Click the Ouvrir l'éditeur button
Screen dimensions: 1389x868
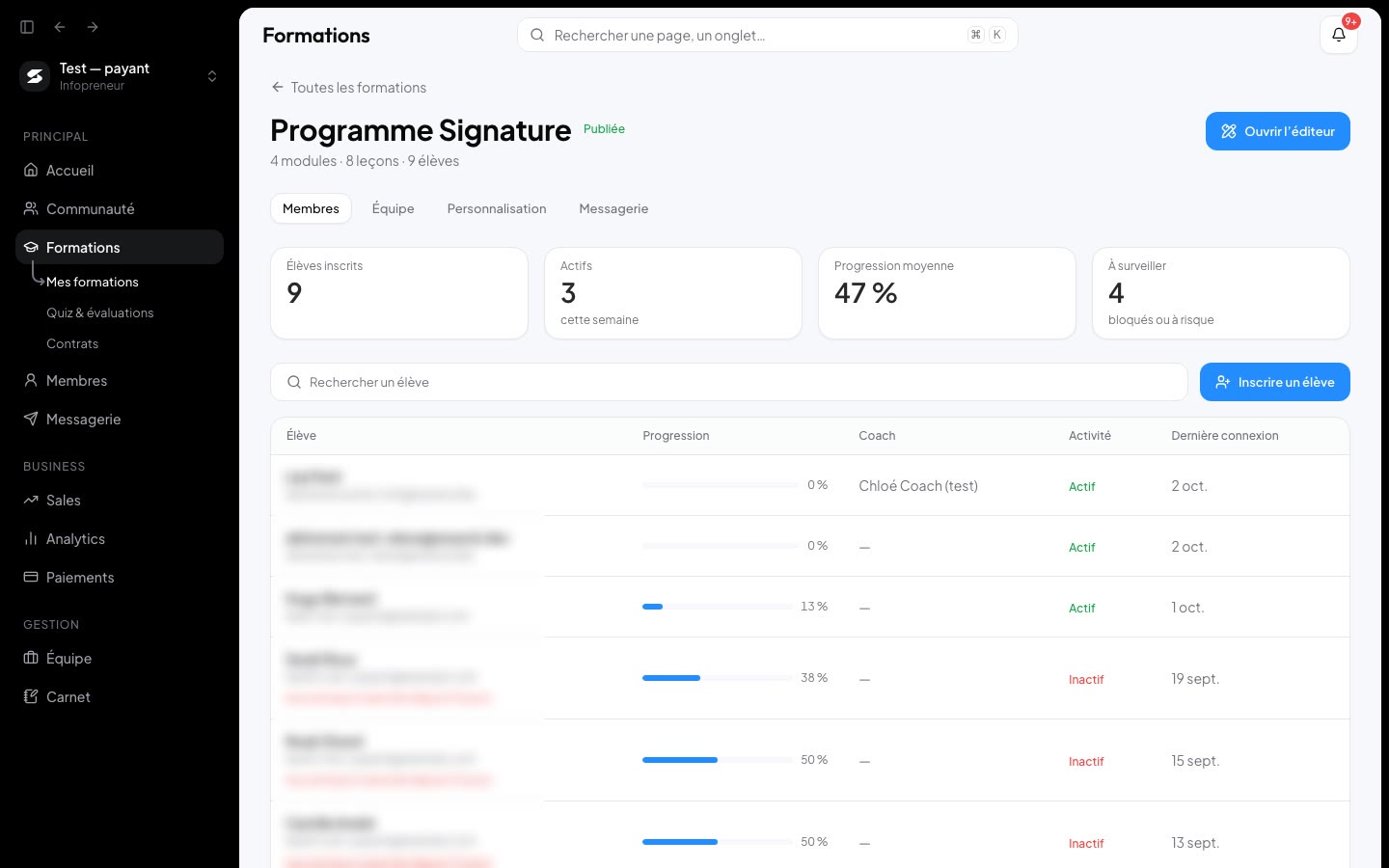(1278, 131)
